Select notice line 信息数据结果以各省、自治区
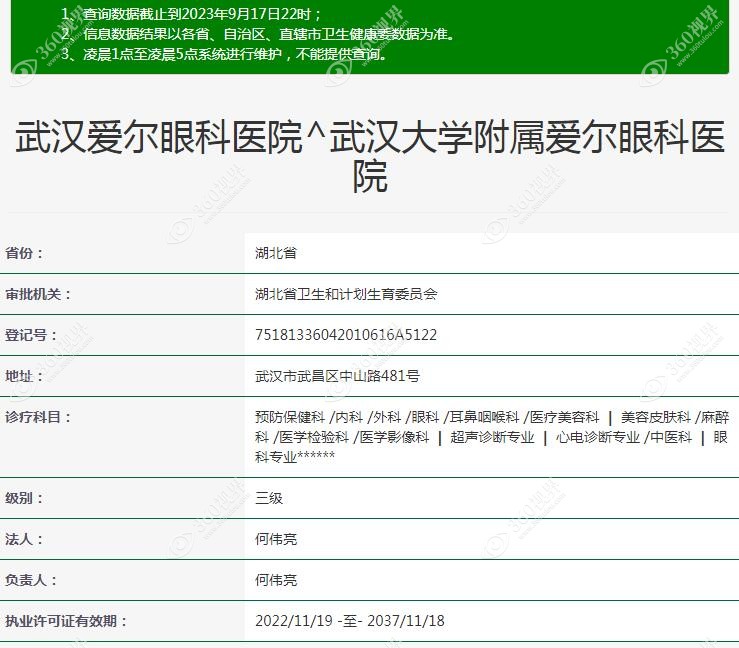 (257, 34)
